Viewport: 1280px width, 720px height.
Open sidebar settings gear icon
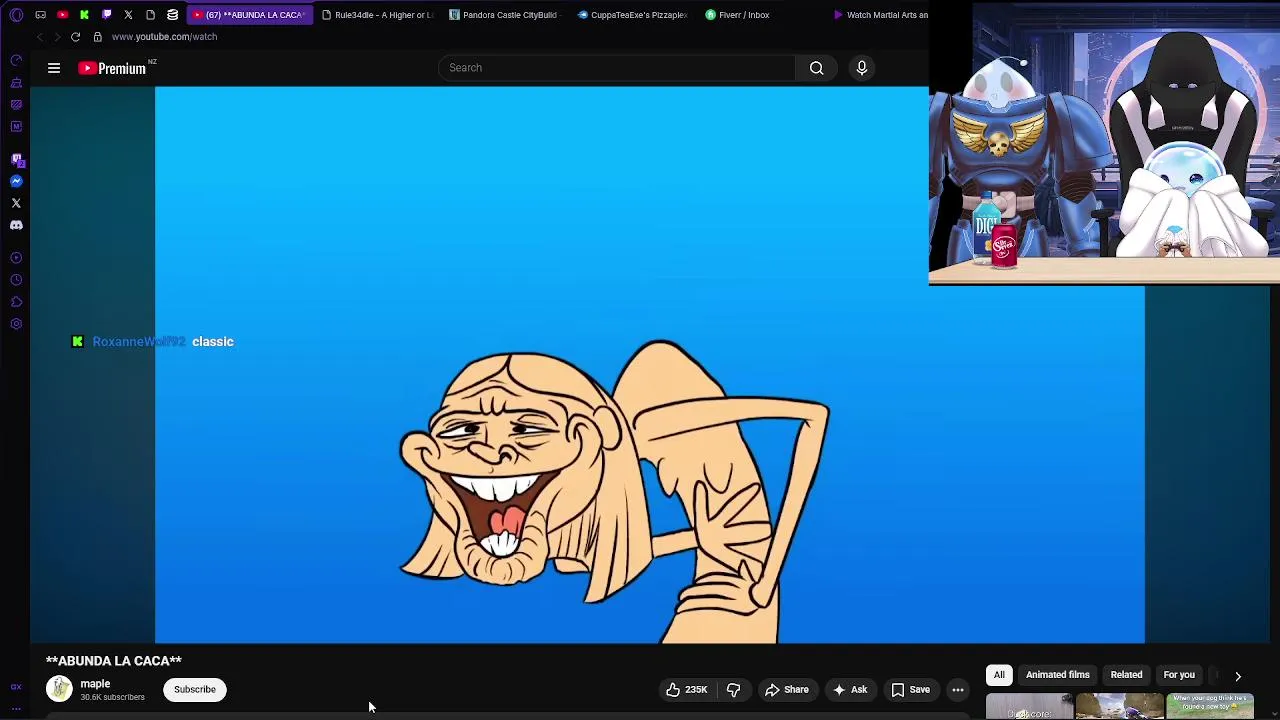[x=16, y=324]
